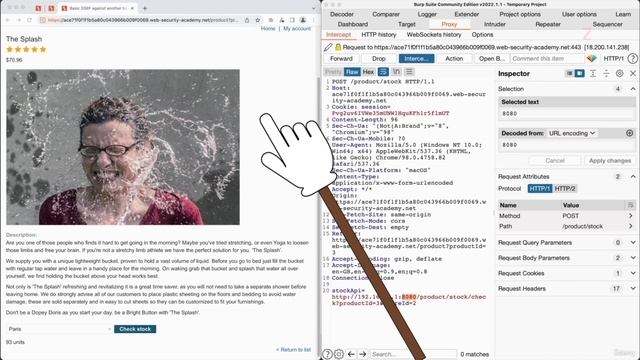This screenshot has width=640, height=360.
Task: Click the Check stock button
Action: pos(135,329)
